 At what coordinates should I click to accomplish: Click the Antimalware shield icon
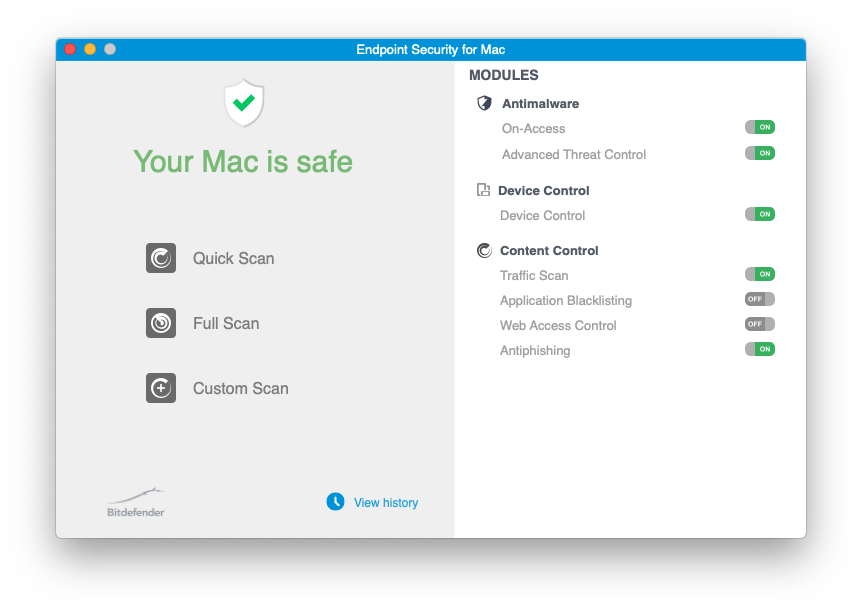(485, 103)
